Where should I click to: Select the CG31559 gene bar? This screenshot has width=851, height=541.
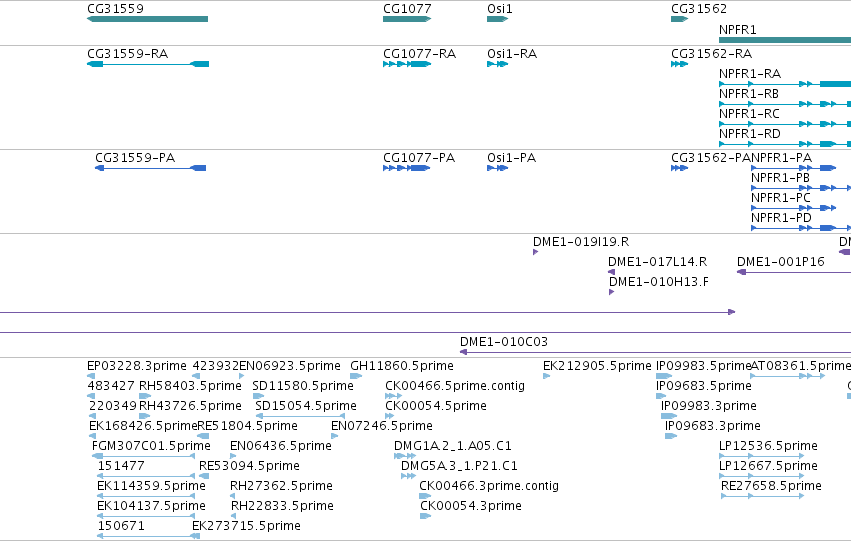click(x=148, y=19)
